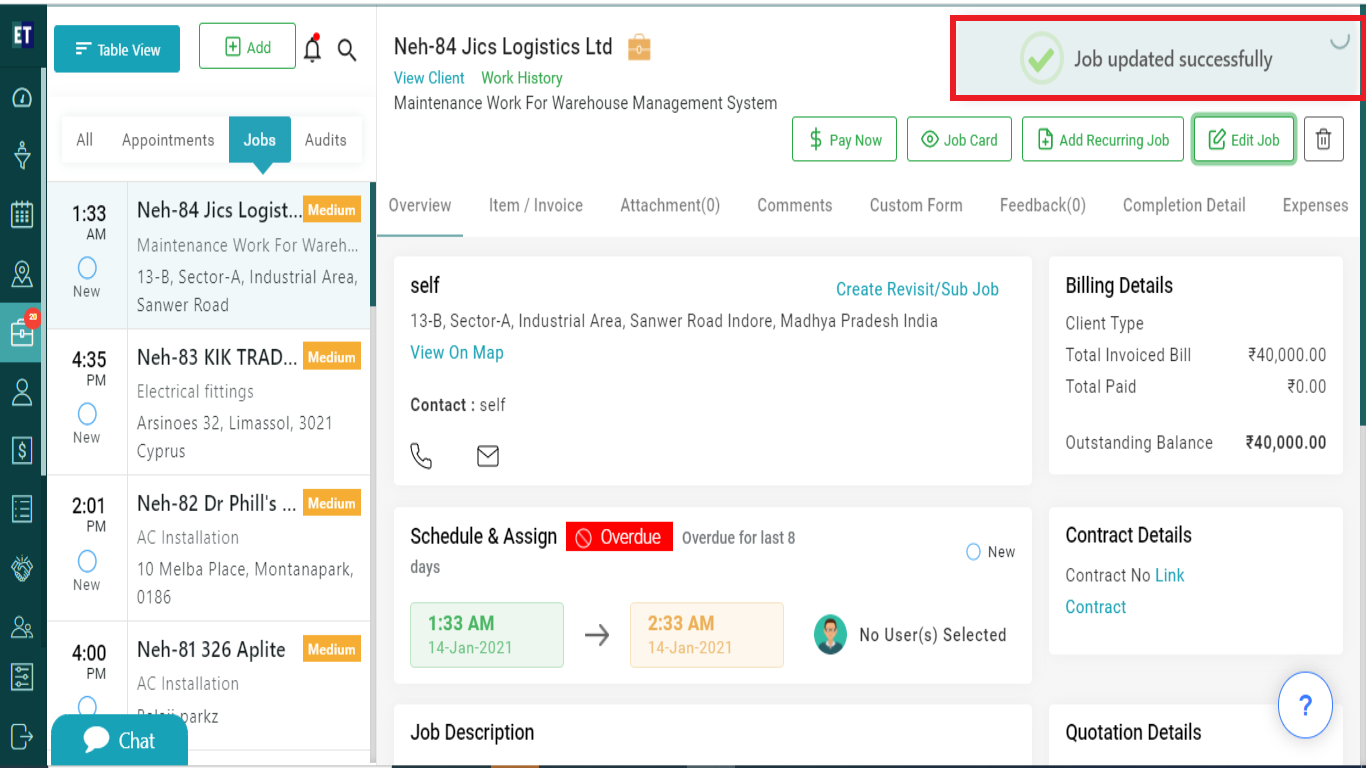This screenshot has width=1366, height=768.
Task: Open the two-people team icon in sidebar
Action: 22,627
